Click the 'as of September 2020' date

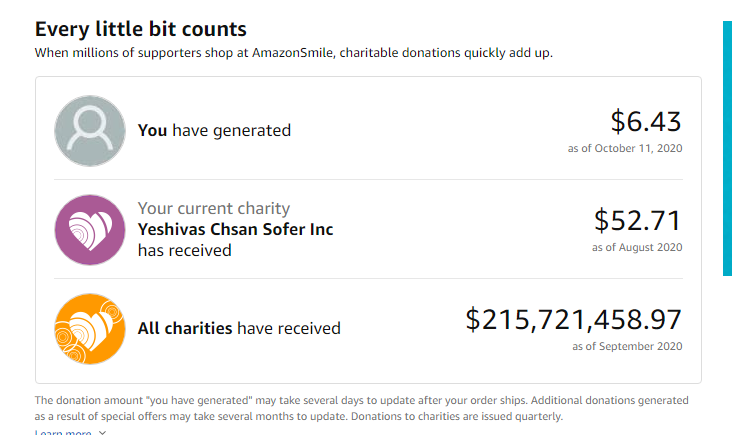point(627,346)
